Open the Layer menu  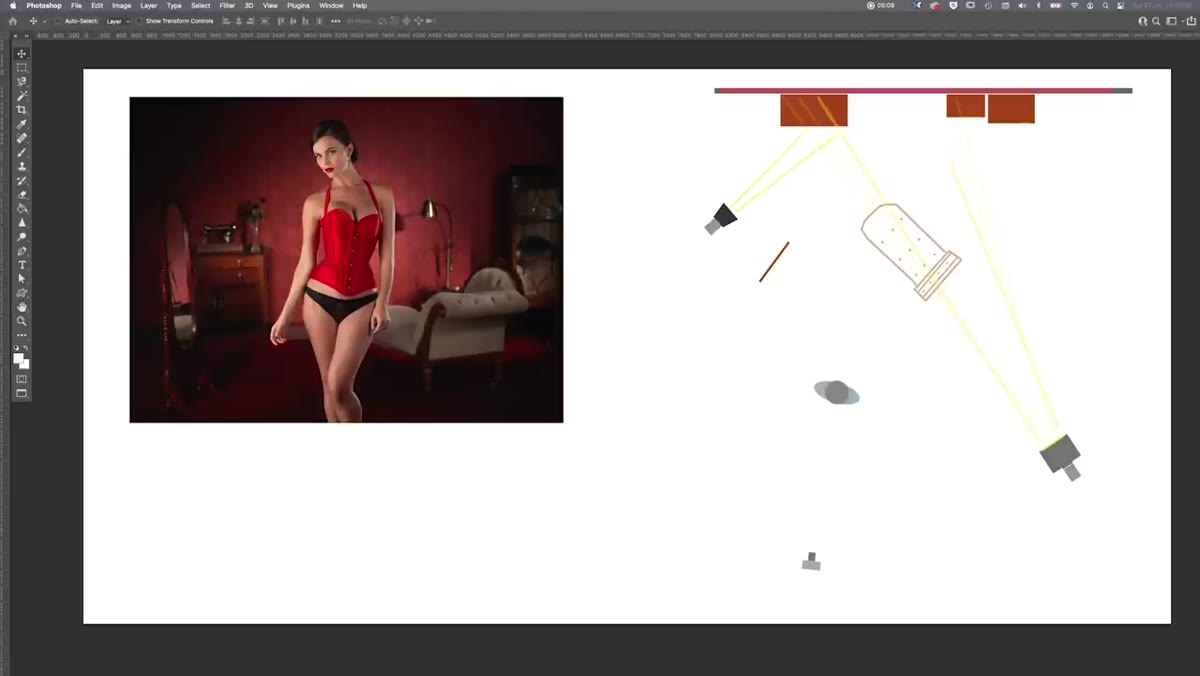pyautogui.click(x=148, y=6)
